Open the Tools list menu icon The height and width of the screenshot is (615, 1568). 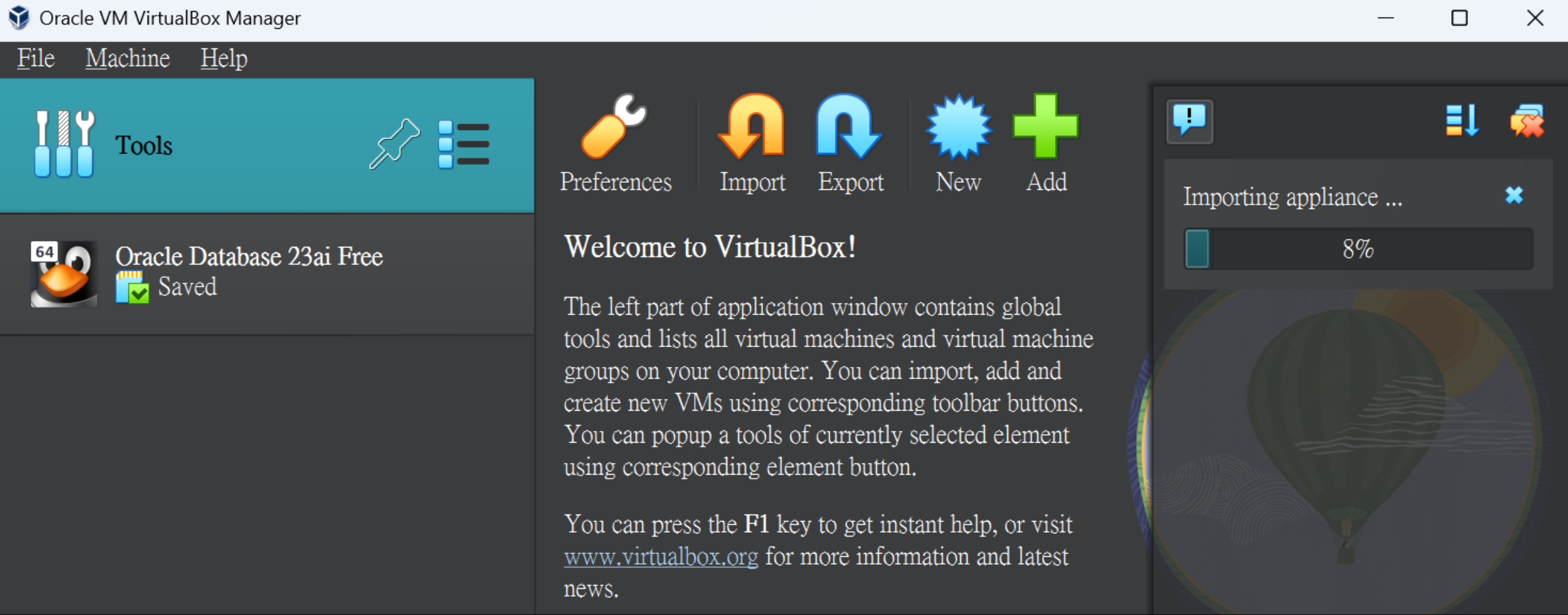coord(463,144)
